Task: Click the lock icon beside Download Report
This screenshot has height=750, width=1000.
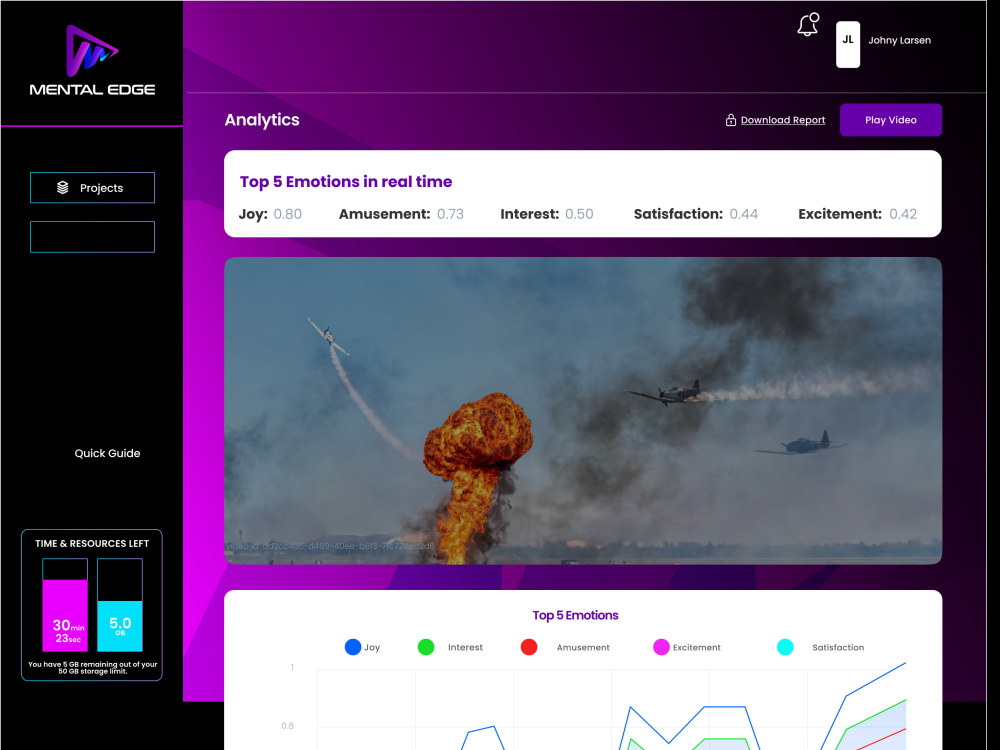Action: point(731,120)
